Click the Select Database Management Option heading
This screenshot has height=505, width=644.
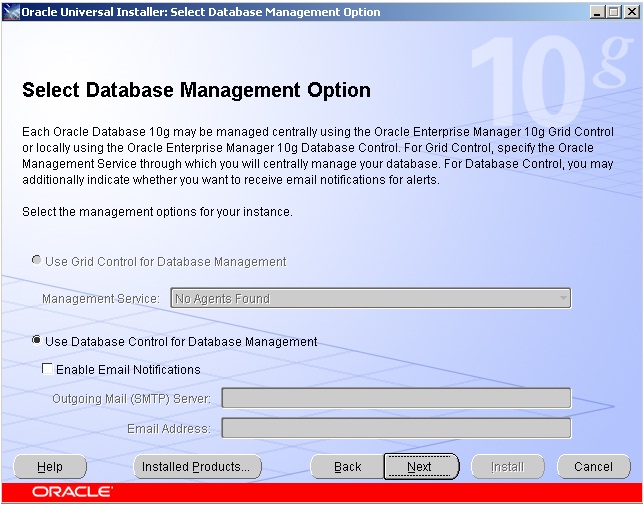click(196, 90)
